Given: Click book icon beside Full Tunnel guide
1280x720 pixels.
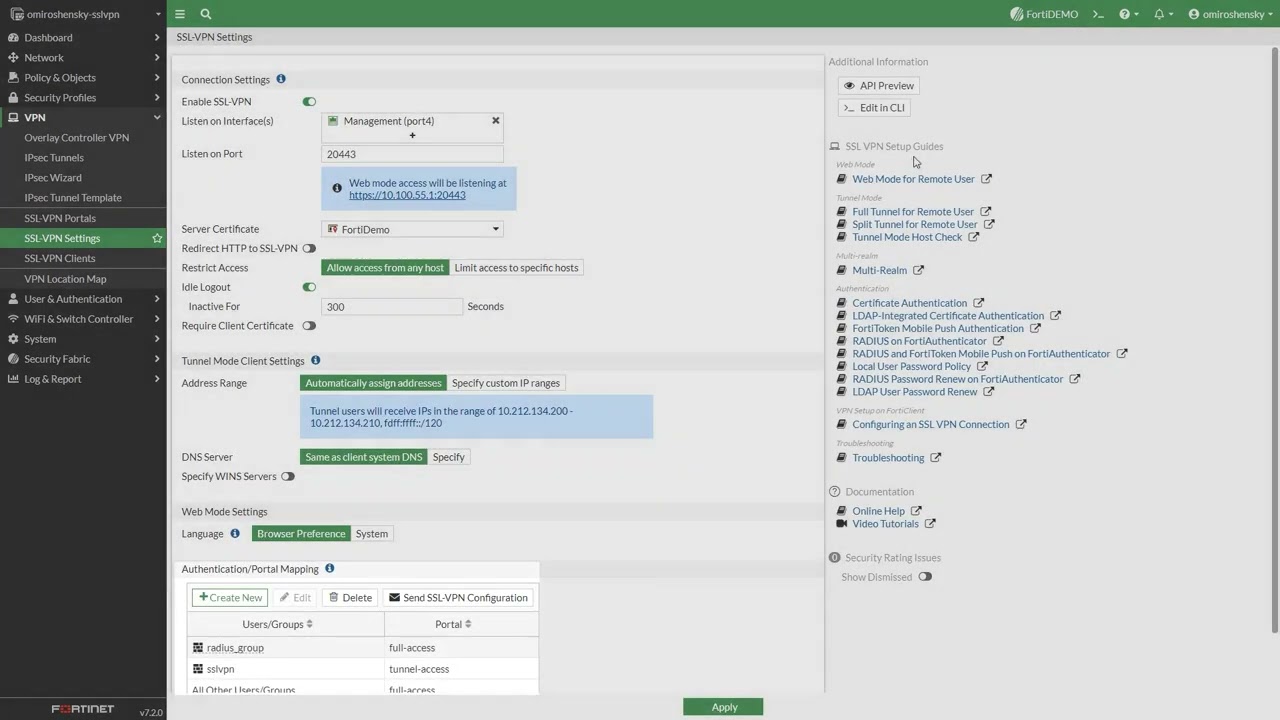Looking at the screenshot, I should click(x=842, y=212).
